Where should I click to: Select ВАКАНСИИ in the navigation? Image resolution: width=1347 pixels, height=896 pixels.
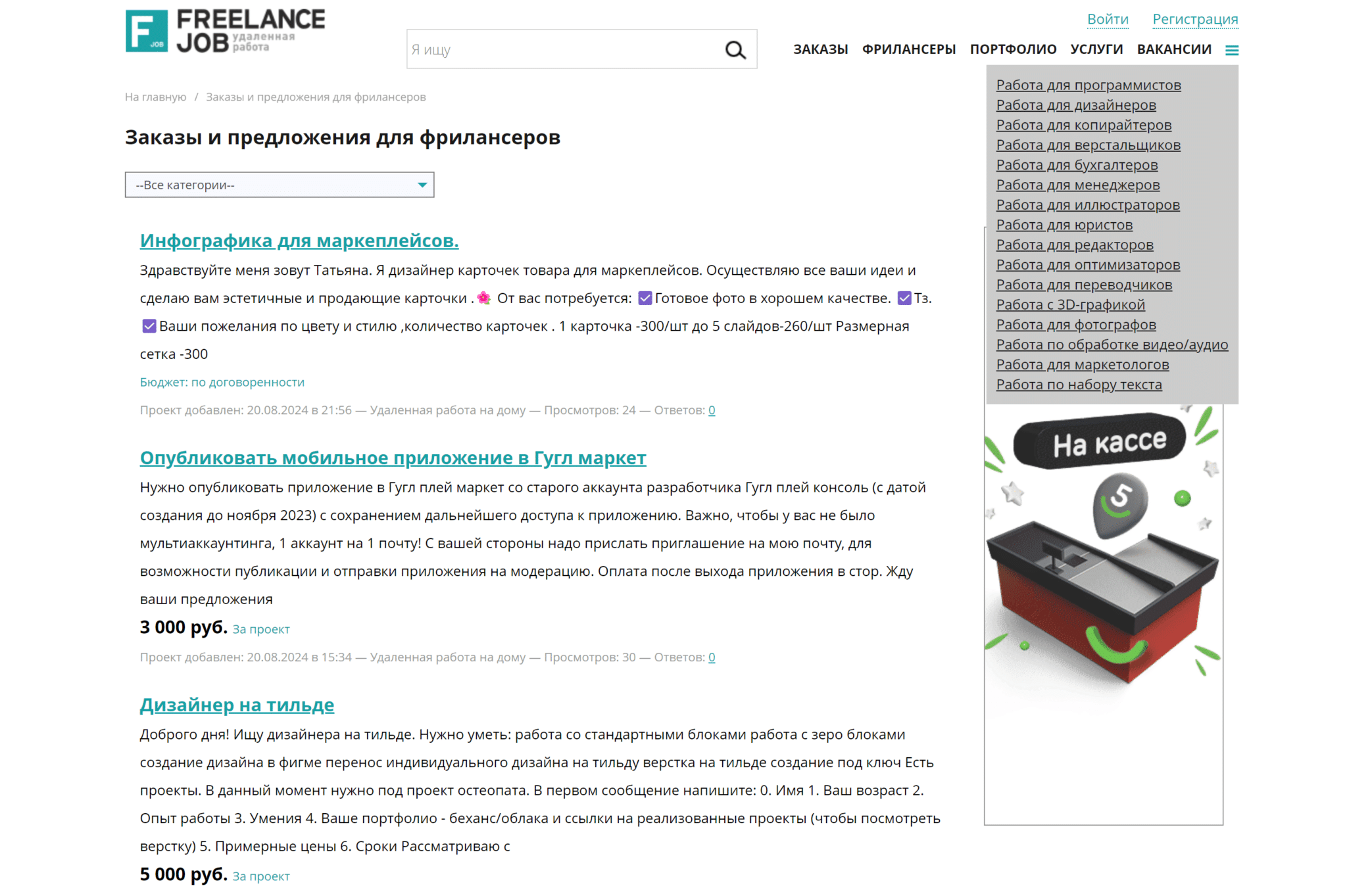(1174, 50)
